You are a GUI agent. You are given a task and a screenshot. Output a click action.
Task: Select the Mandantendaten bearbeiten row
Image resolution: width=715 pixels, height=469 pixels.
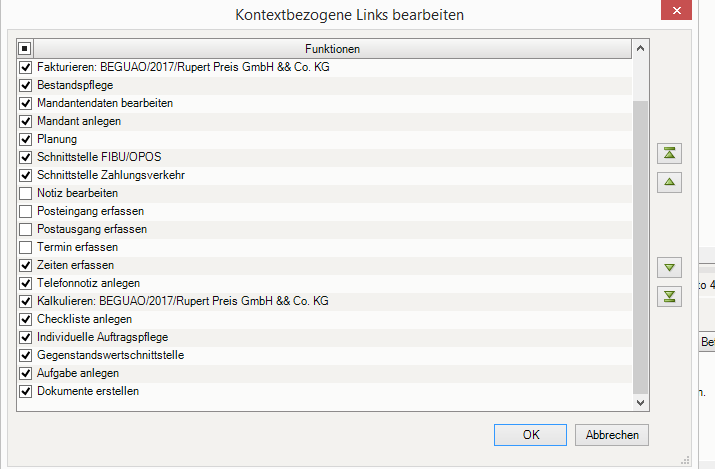(x=105, y=103)
